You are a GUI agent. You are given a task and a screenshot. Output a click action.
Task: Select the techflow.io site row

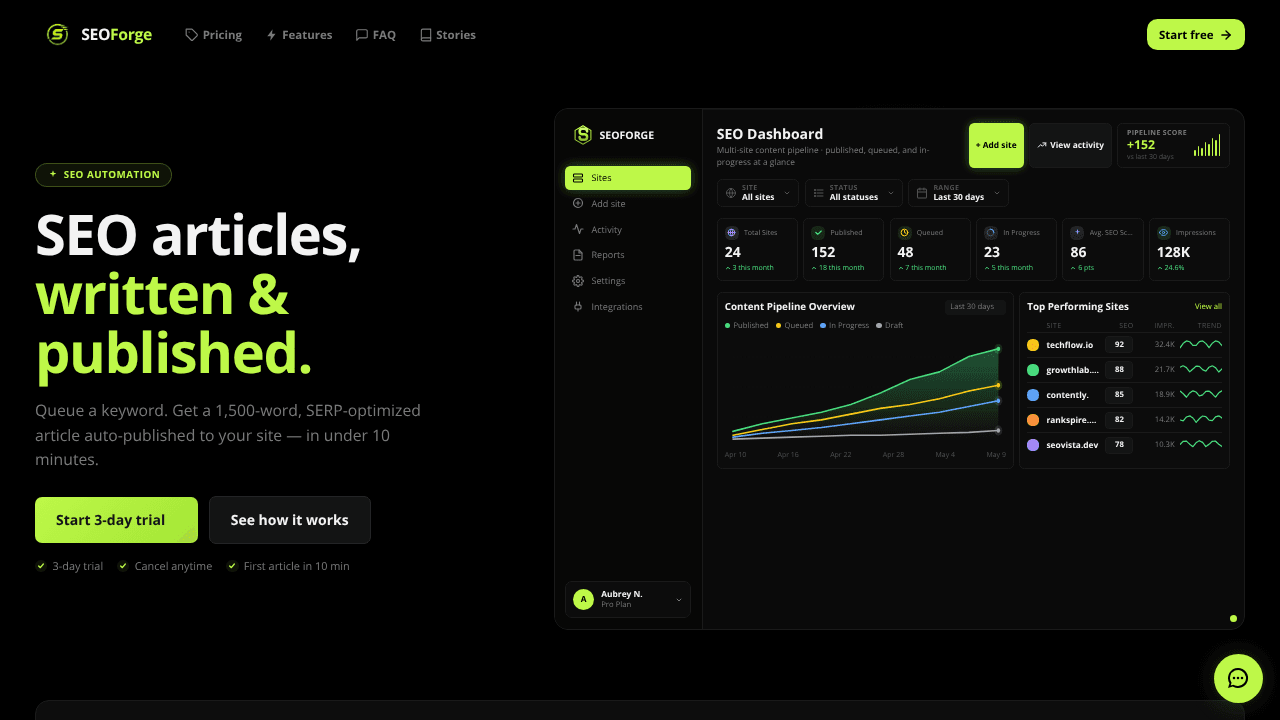click(x=1124, y=345)
